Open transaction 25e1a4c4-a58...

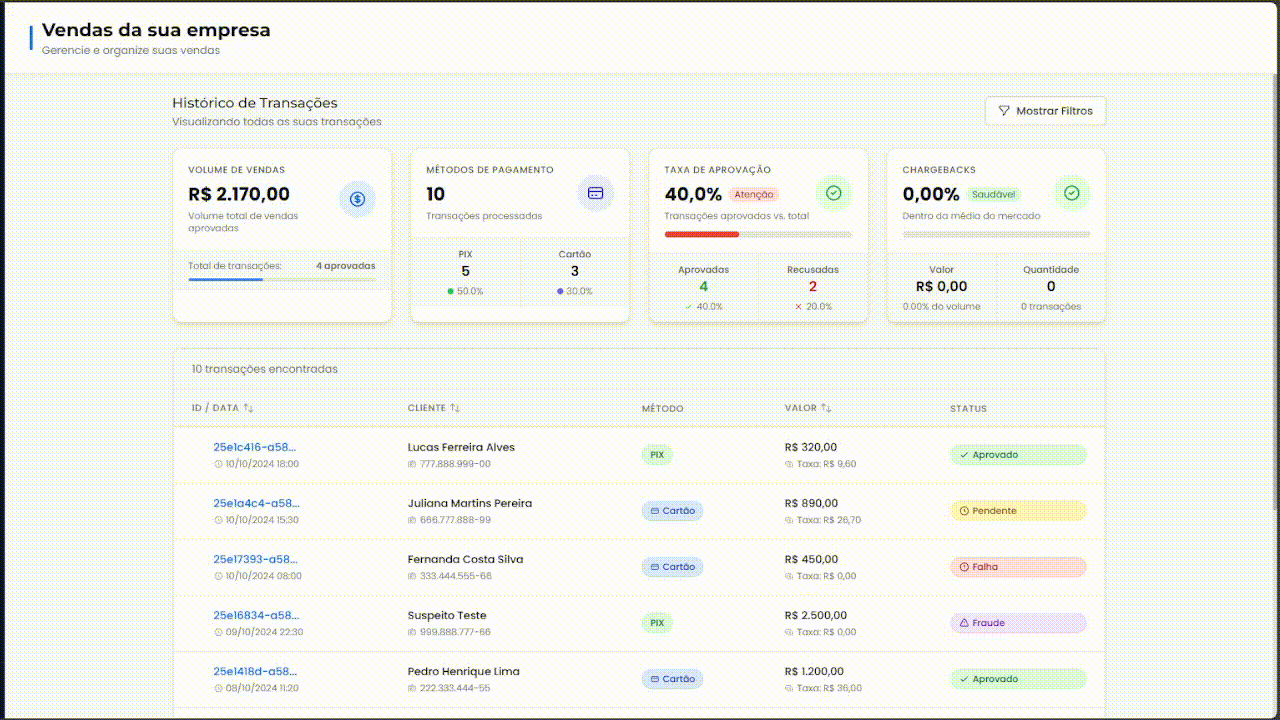point(255,503)
